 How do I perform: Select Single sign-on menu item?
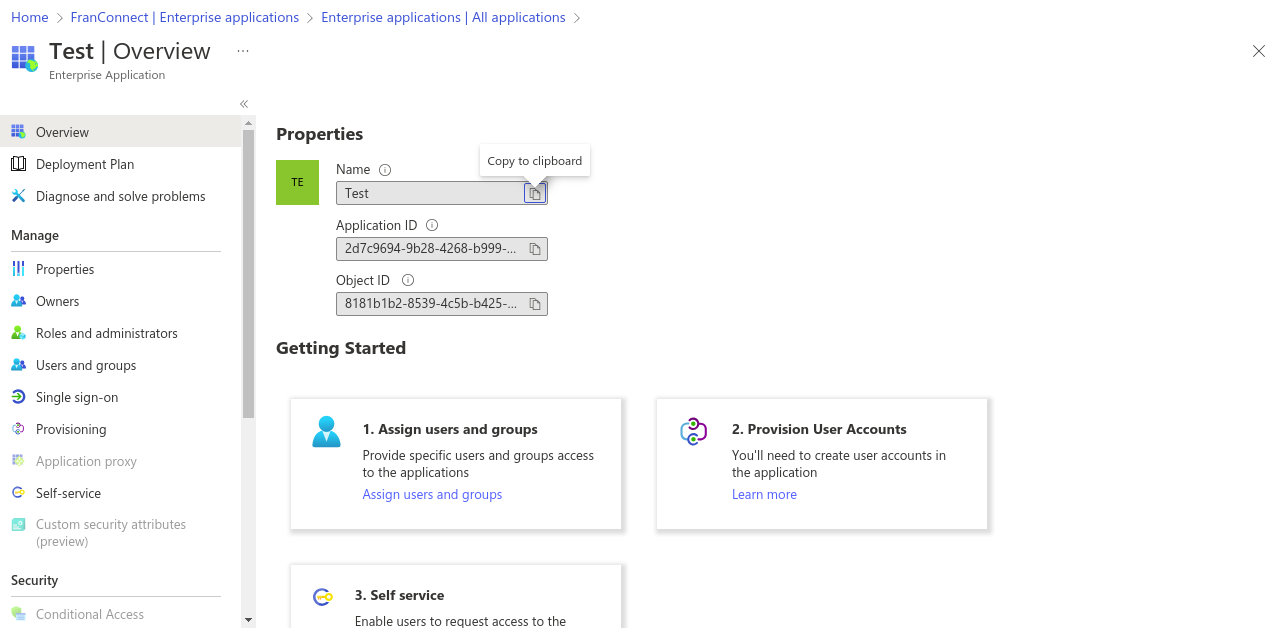[120, 397]
